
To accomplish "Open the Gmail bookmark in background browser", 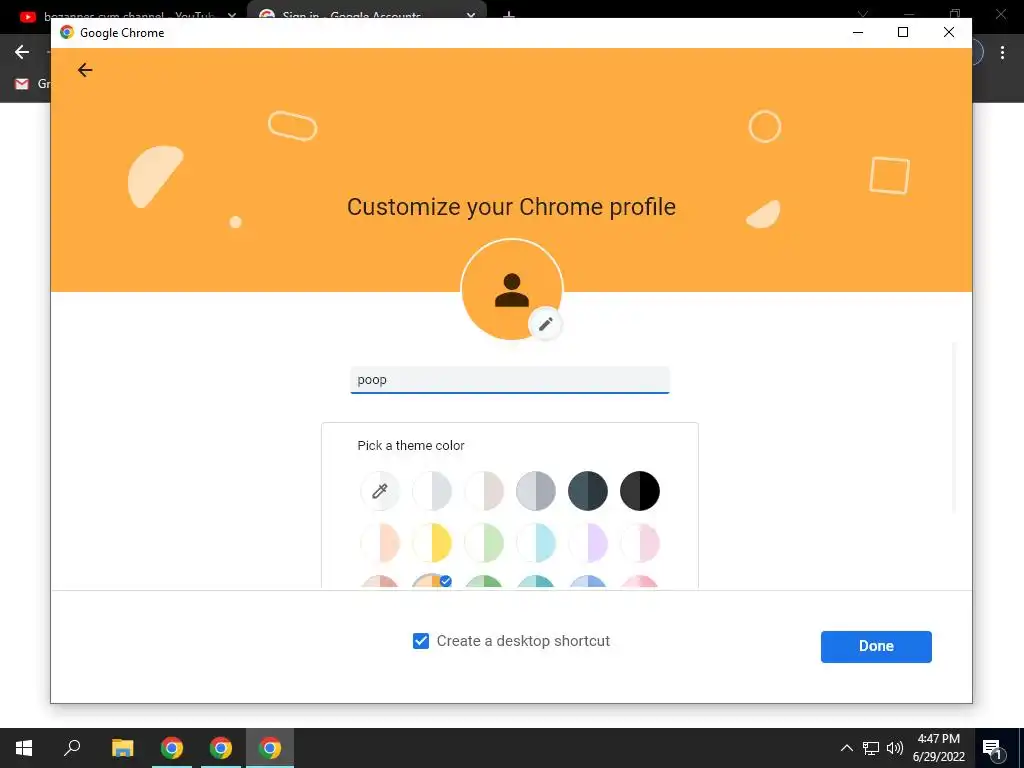I will click(31, 84).
